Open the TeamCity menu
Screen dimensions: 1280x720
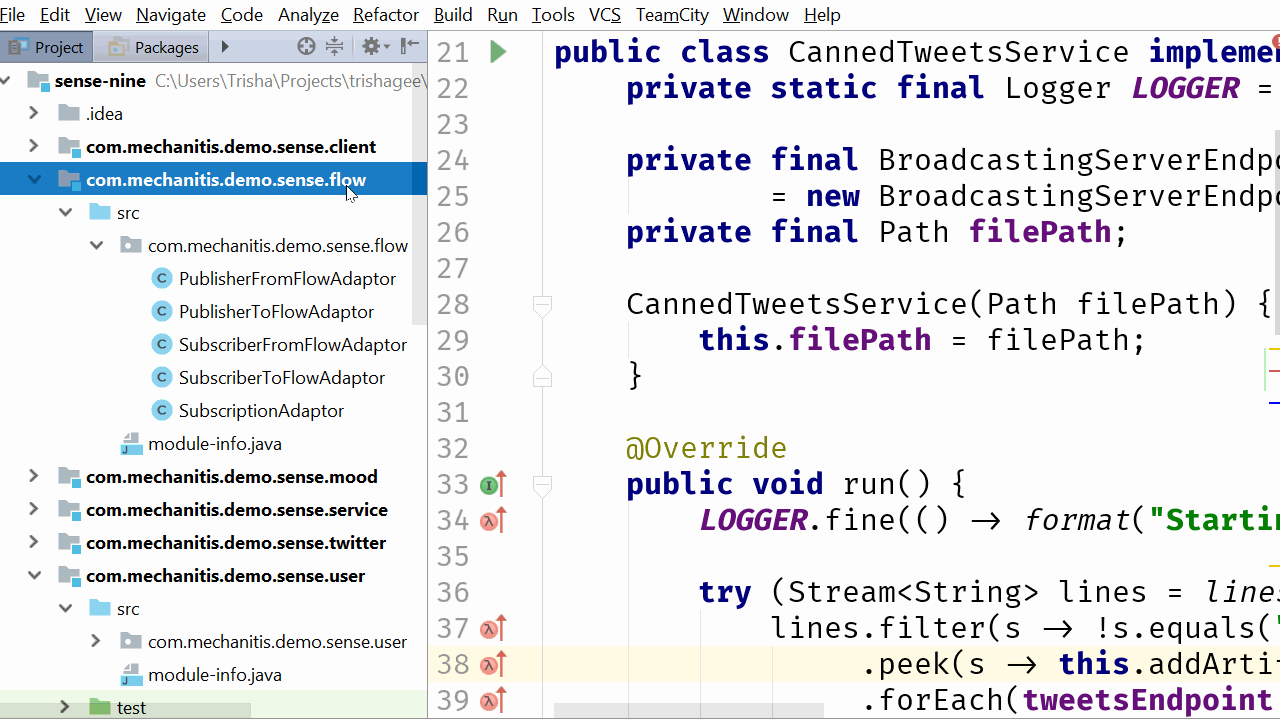672,15
